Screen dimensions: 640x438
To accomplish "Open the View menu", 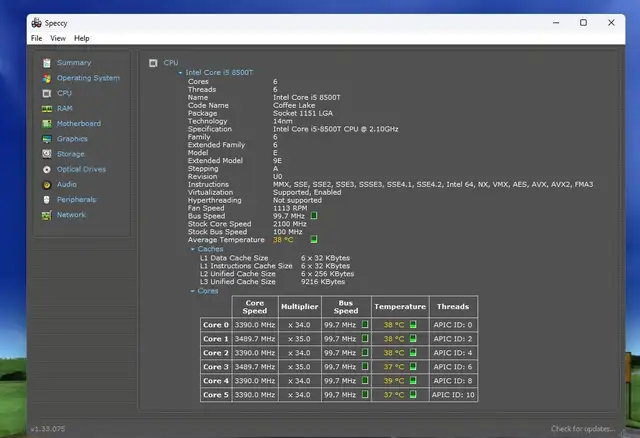I will 58,38.
